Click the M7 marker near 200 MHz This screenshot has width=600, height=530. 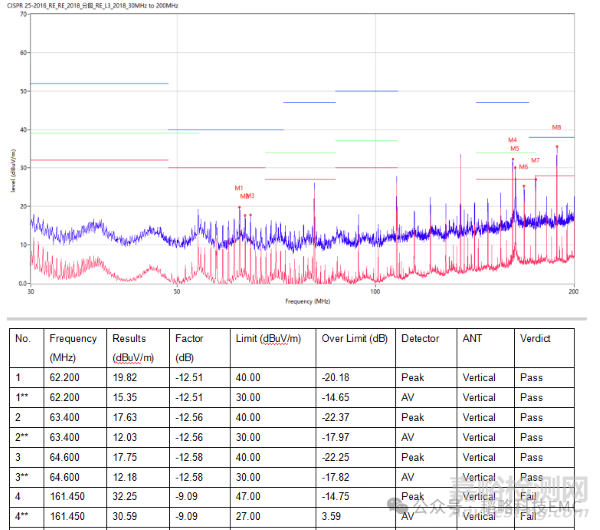[535, 160]
